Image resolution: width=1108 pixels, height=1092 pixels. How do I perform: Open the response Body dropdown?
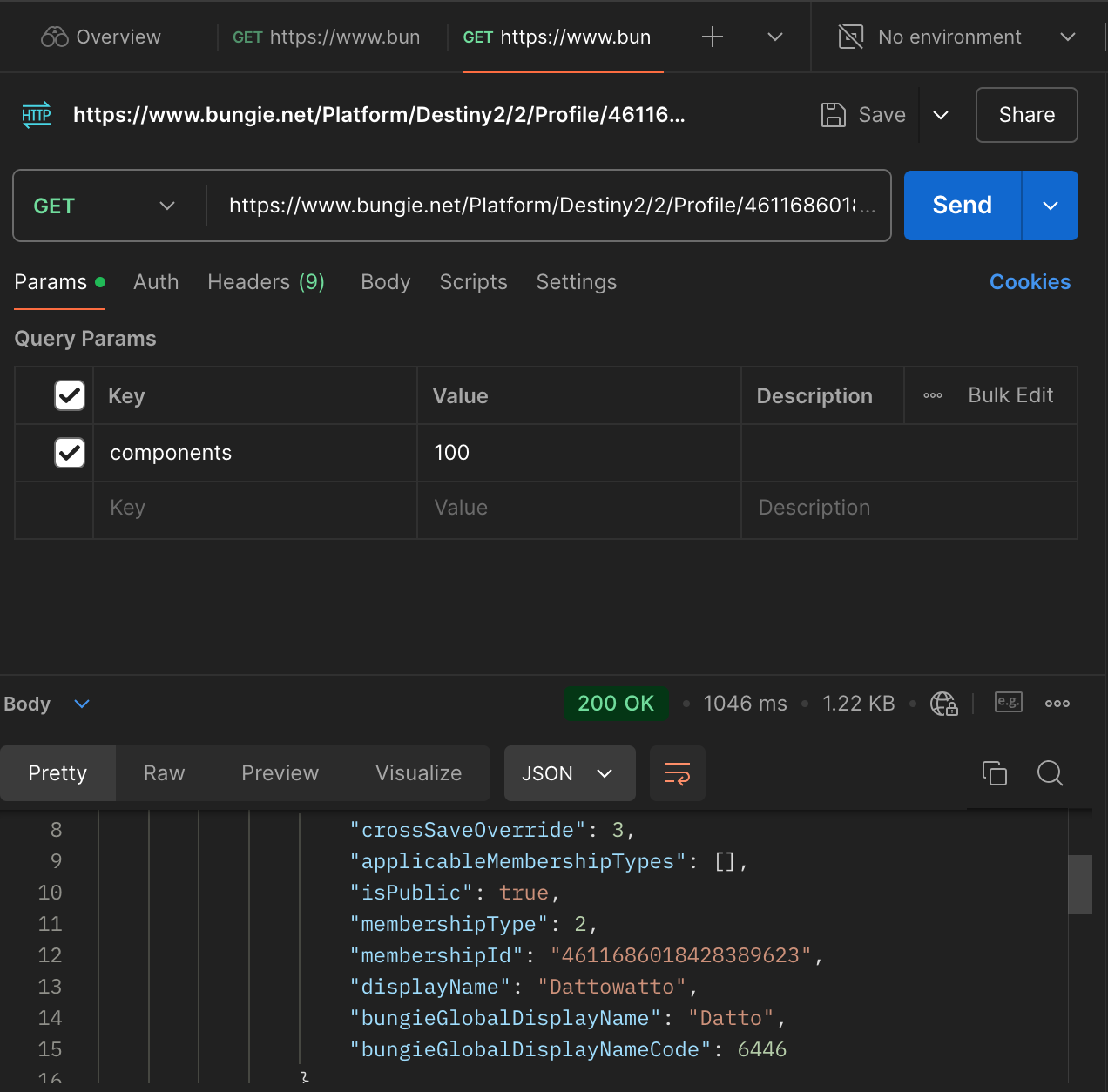click(x=47, y=704)
